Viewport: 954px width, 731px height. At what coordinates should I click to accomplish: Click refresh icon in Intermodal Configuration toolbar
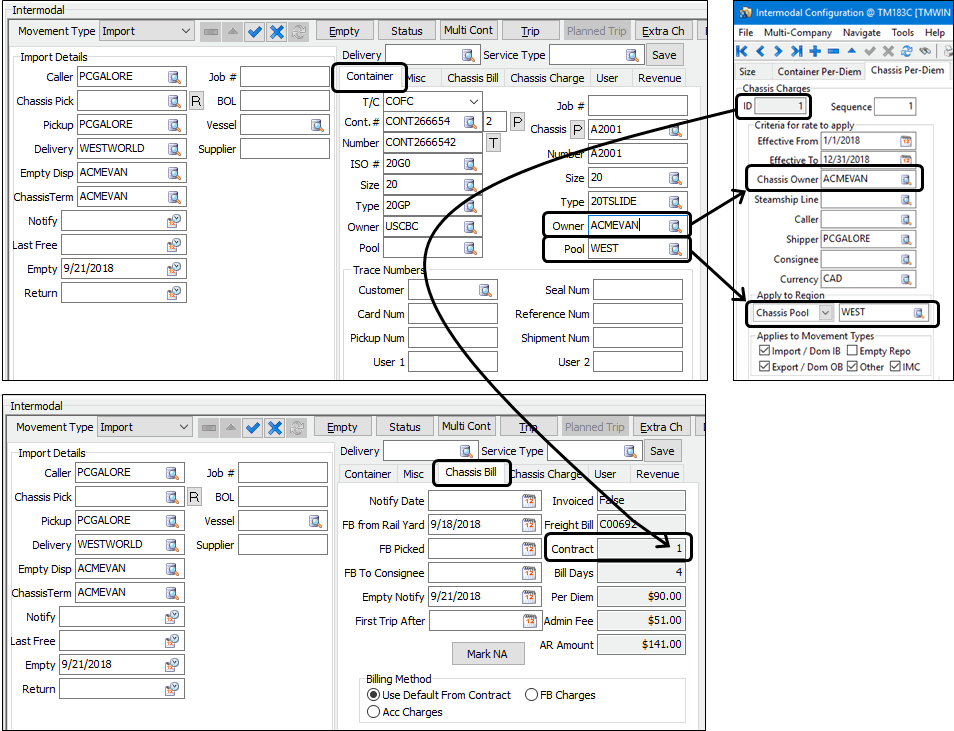point(906,51)
